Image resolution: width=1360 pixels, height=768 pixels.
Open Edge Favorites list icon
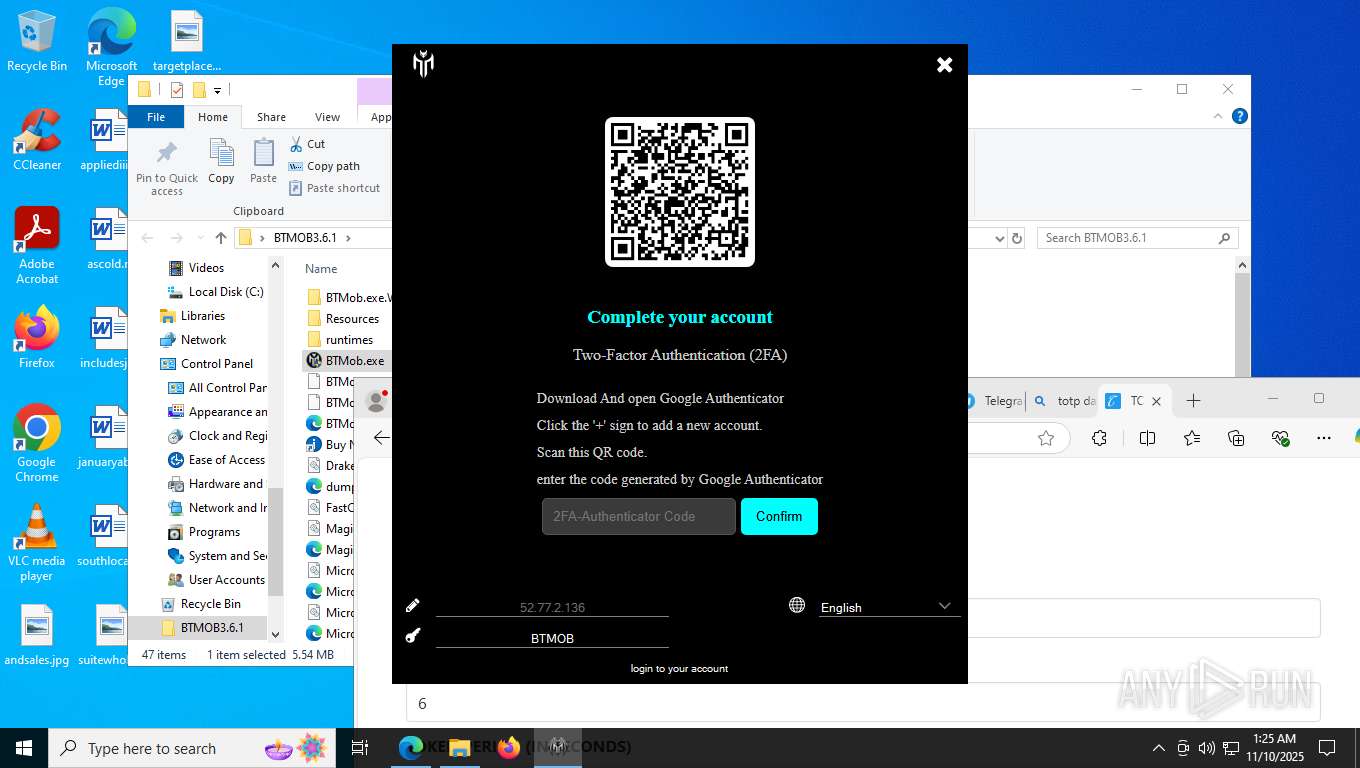(1192, 438)
